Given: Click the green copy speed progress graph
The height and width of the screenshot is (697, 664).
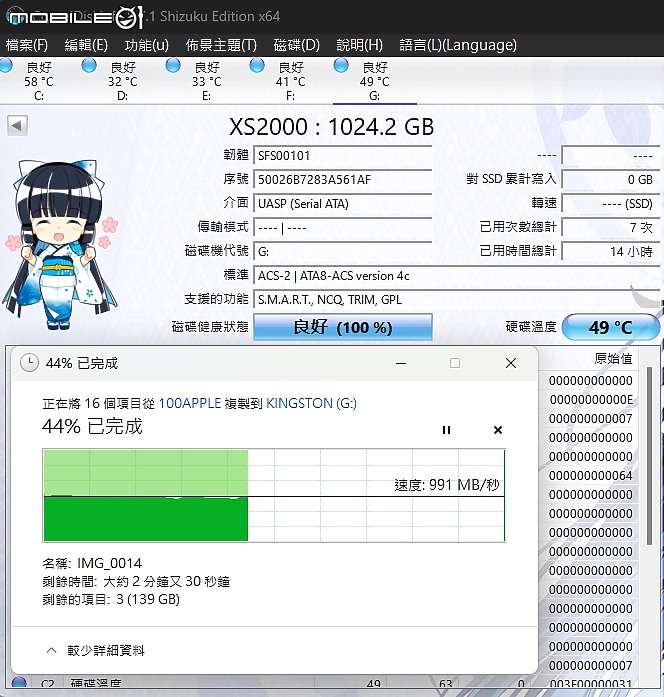Looking at the screenshot, I should click(x=274, y=496).
